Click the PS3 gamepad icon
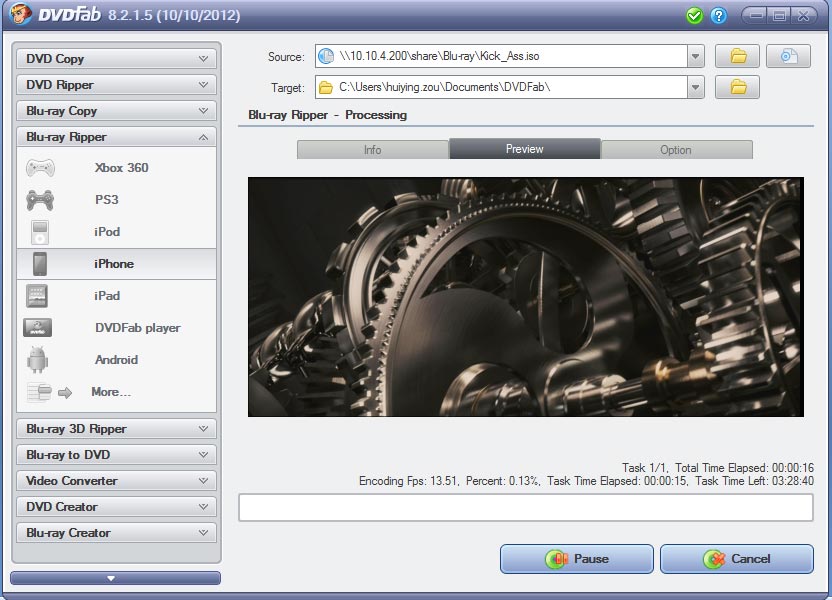The height and width of the screenshot is (600, 832). 40,200
